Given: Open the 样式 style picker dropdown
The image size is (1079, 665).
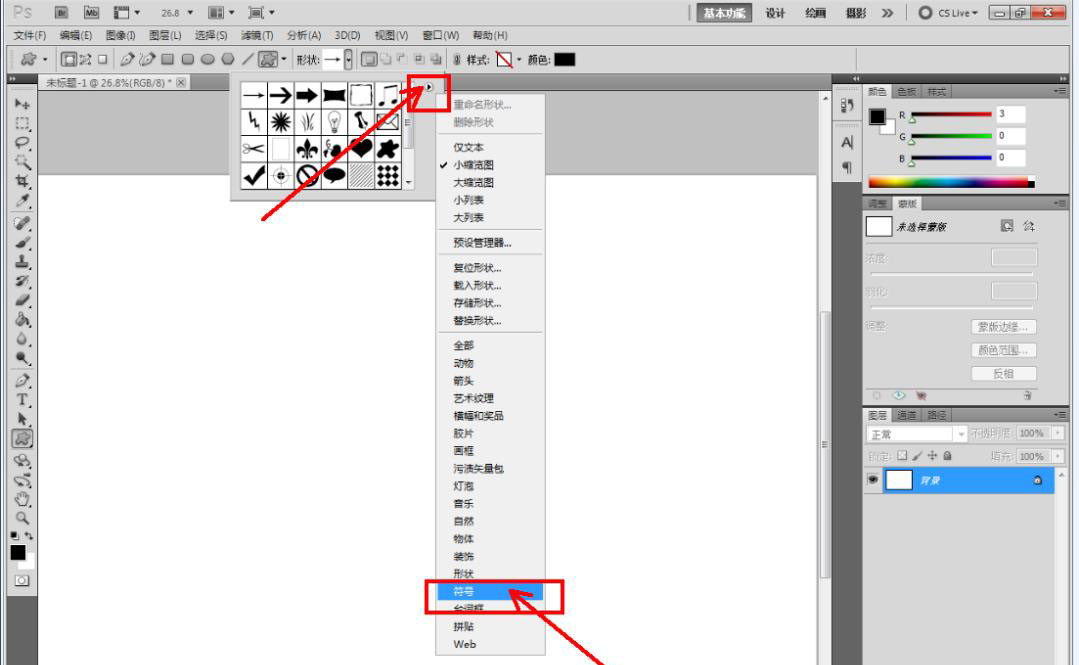Looking at the screenshot, I should click(519, 60).
